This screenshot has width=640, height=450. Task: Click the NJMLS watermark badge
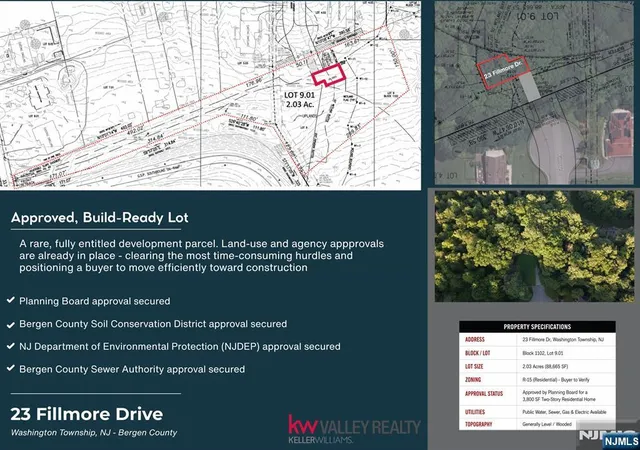621,441
